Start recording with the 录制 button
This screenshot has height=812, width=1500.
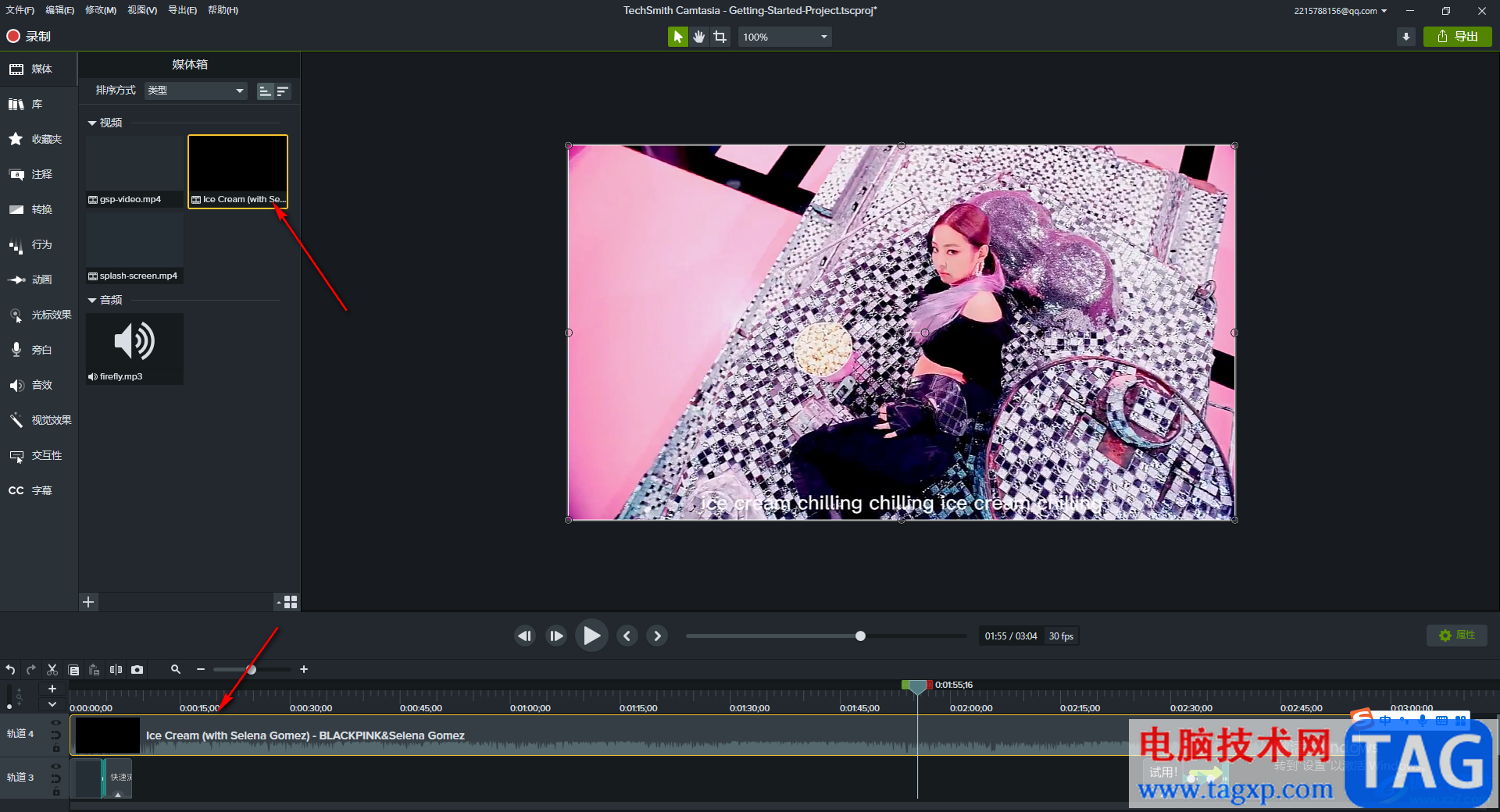pyautogui.click(x=29, y=37)
